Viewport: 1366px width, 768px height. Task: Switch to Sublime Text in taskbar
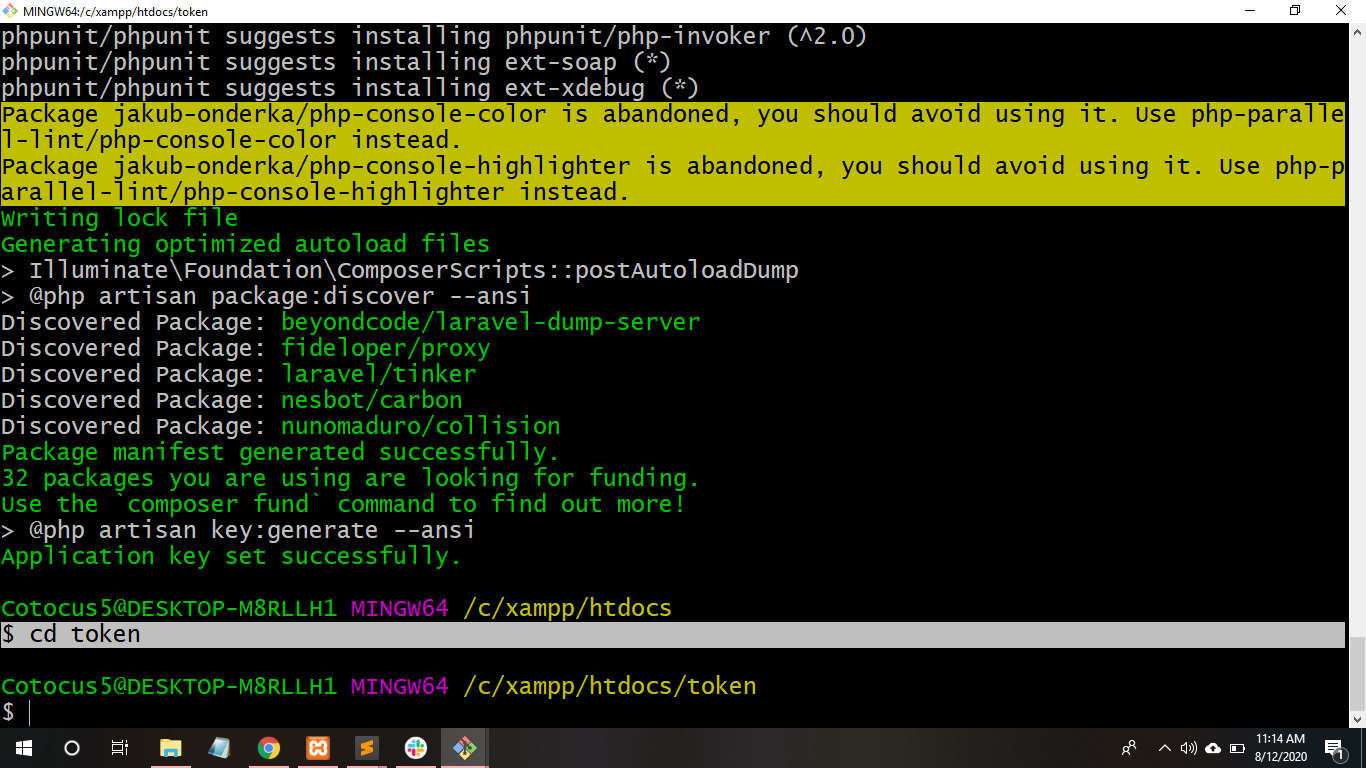(x=366, y=747)
